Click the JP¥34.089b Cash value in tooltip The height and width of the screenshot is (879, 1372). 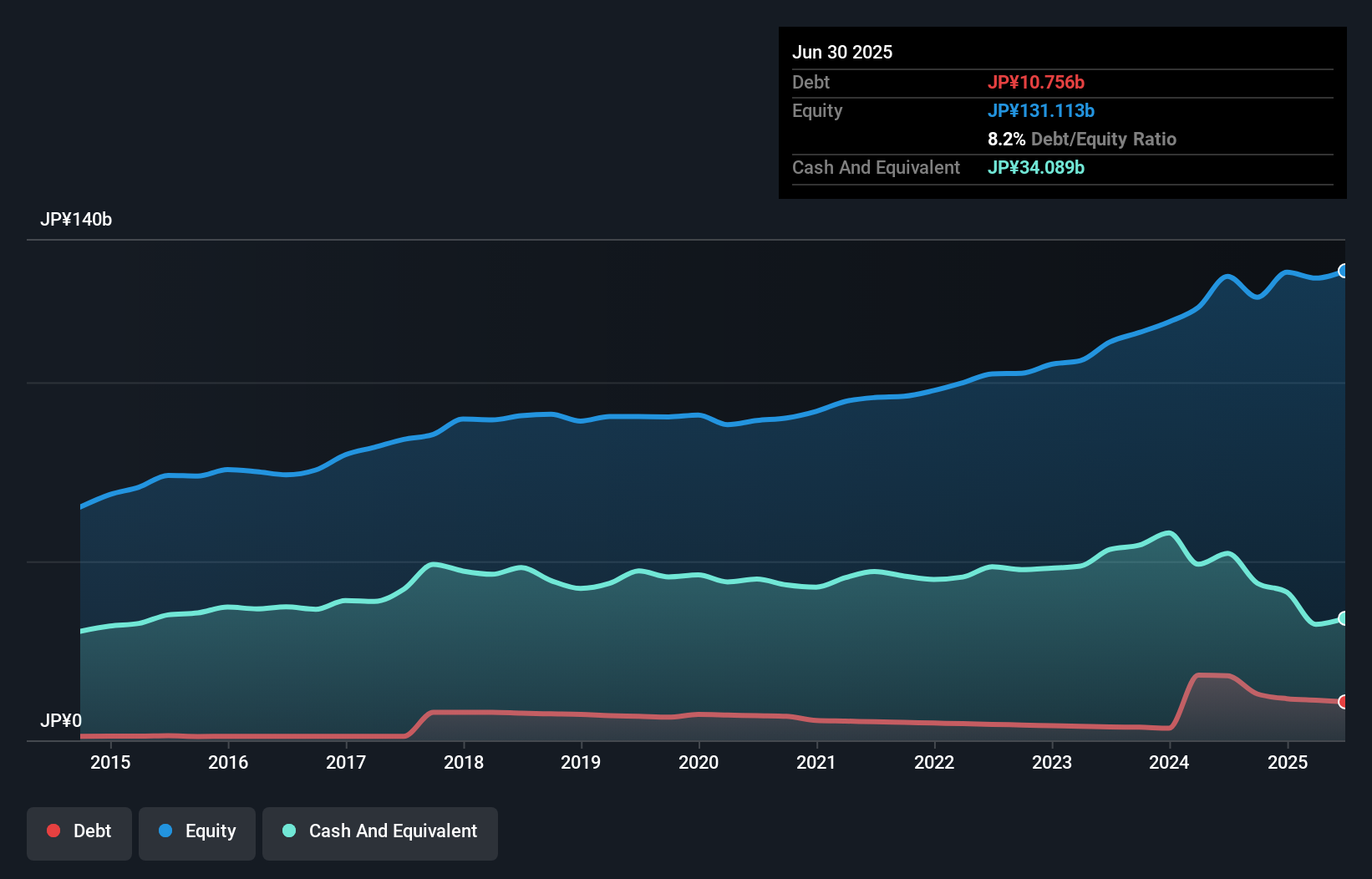[1035, 167]
